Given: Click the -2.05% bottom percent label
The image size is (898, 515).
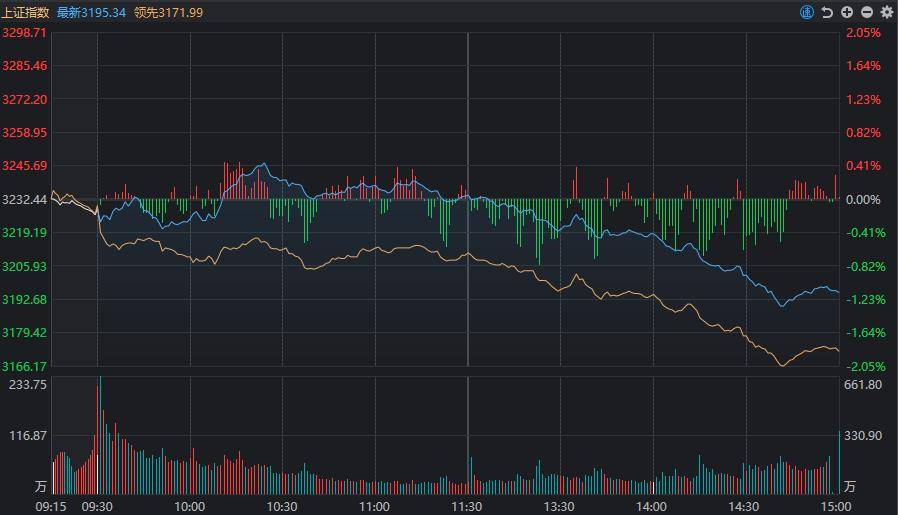Looking at the screenshot, I should pyautogui.click(x=866, y=367).
